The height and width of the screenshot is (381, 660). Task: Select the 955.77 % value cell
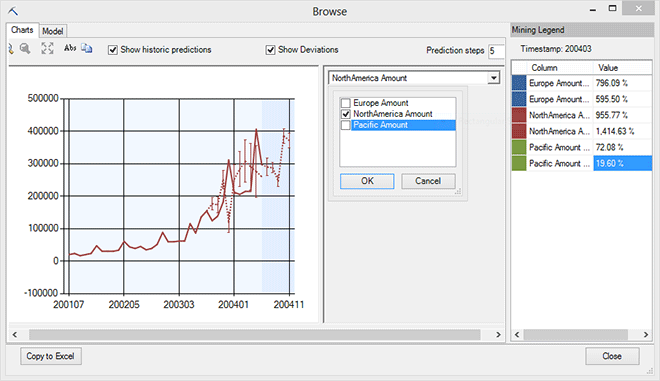click(622, 115)
